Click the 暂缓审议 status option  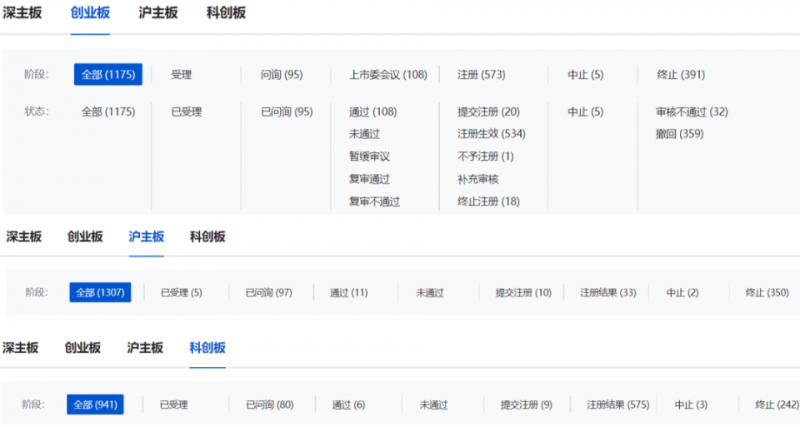coord(369,157)
